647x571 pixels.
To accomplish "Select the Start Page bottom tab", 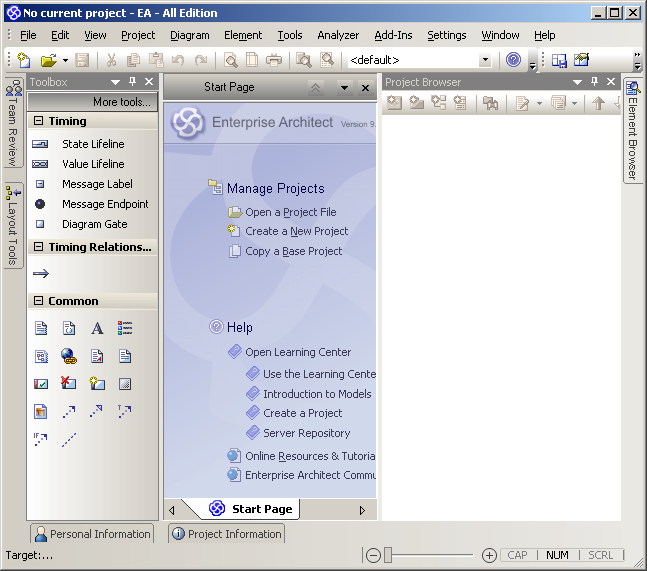I will [x=252, y=509].
